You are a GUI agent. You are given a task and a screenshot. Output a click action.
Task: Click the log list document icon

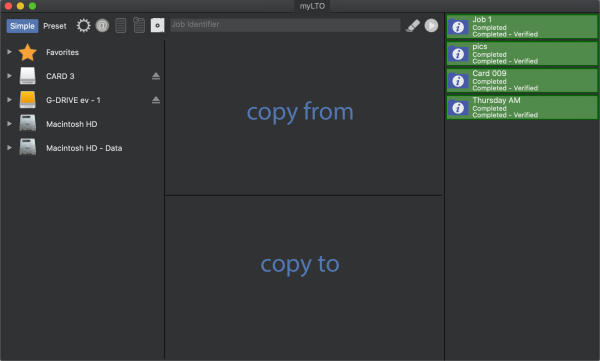point(121,26)
